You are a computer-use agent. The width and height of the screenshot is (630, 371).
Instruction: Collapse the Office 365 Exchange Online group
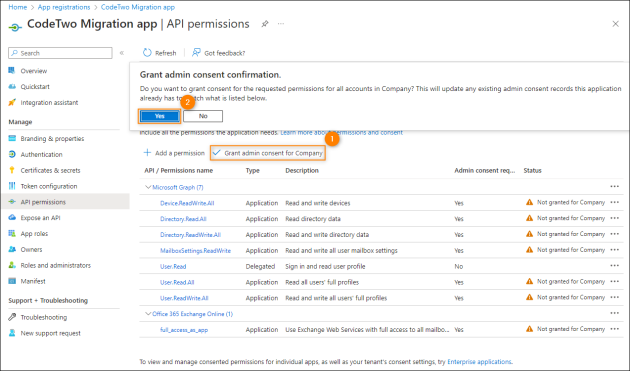(148, 314)
